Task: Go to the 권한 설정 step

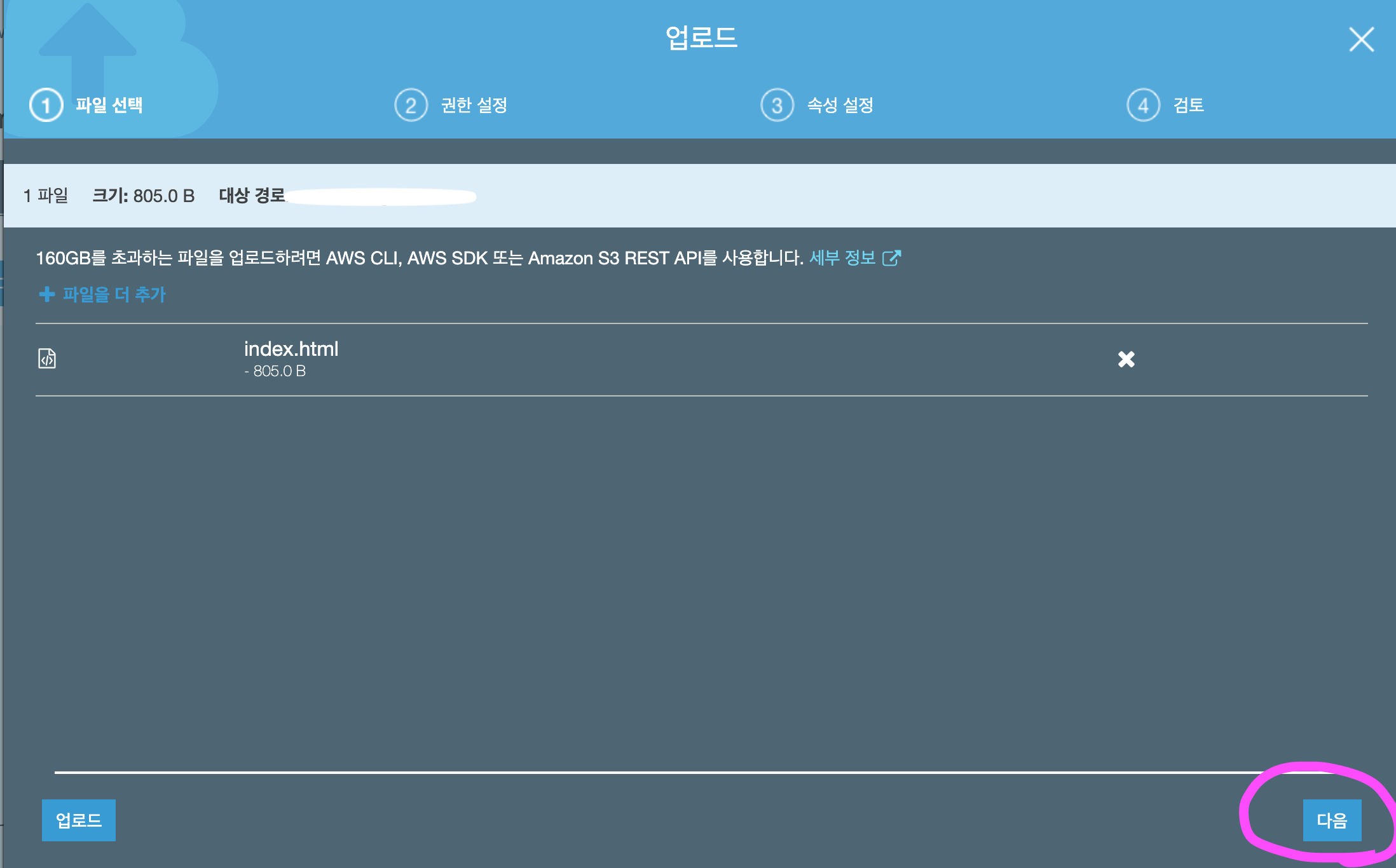Action: coord(474,105)
